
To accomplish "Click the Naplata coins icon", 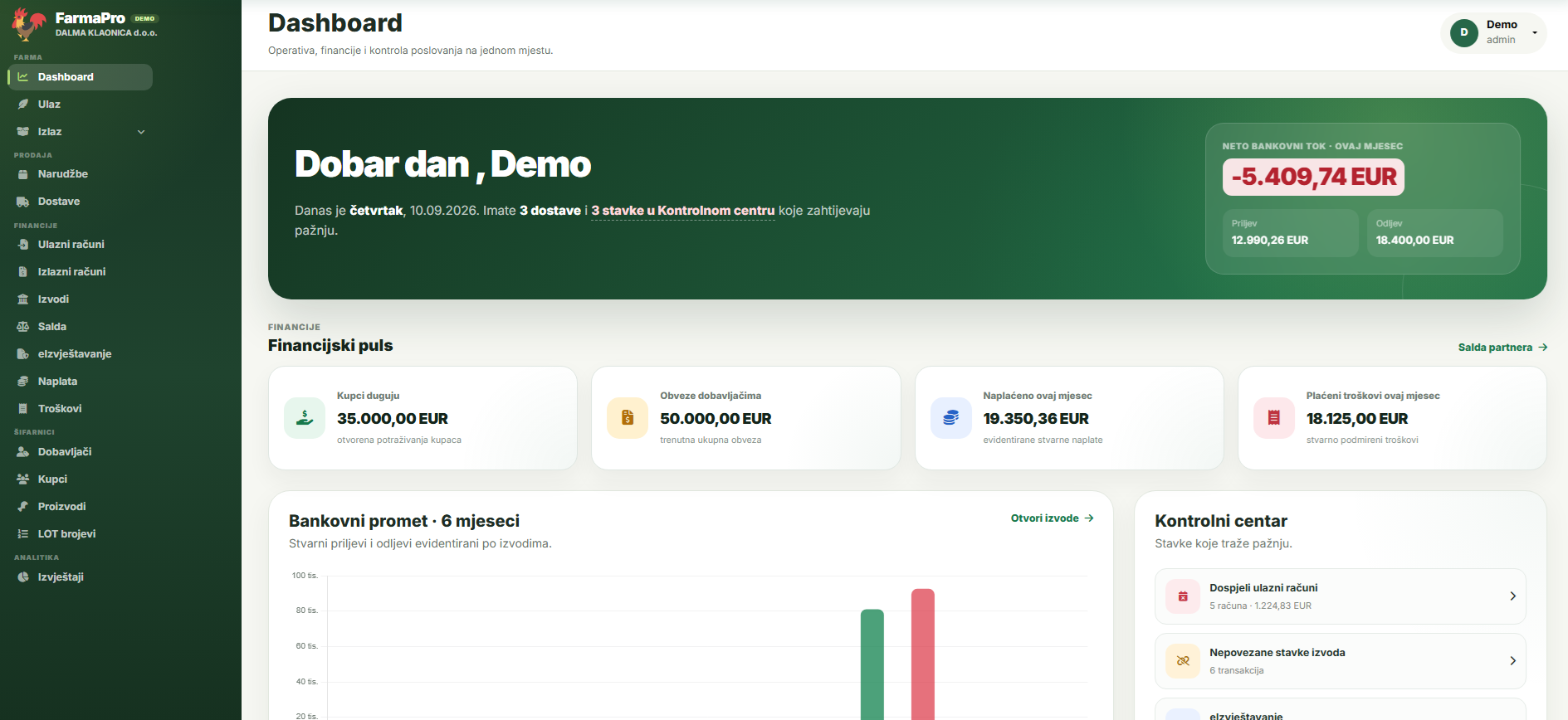I will pyautogui.click(x=23, y=382).
